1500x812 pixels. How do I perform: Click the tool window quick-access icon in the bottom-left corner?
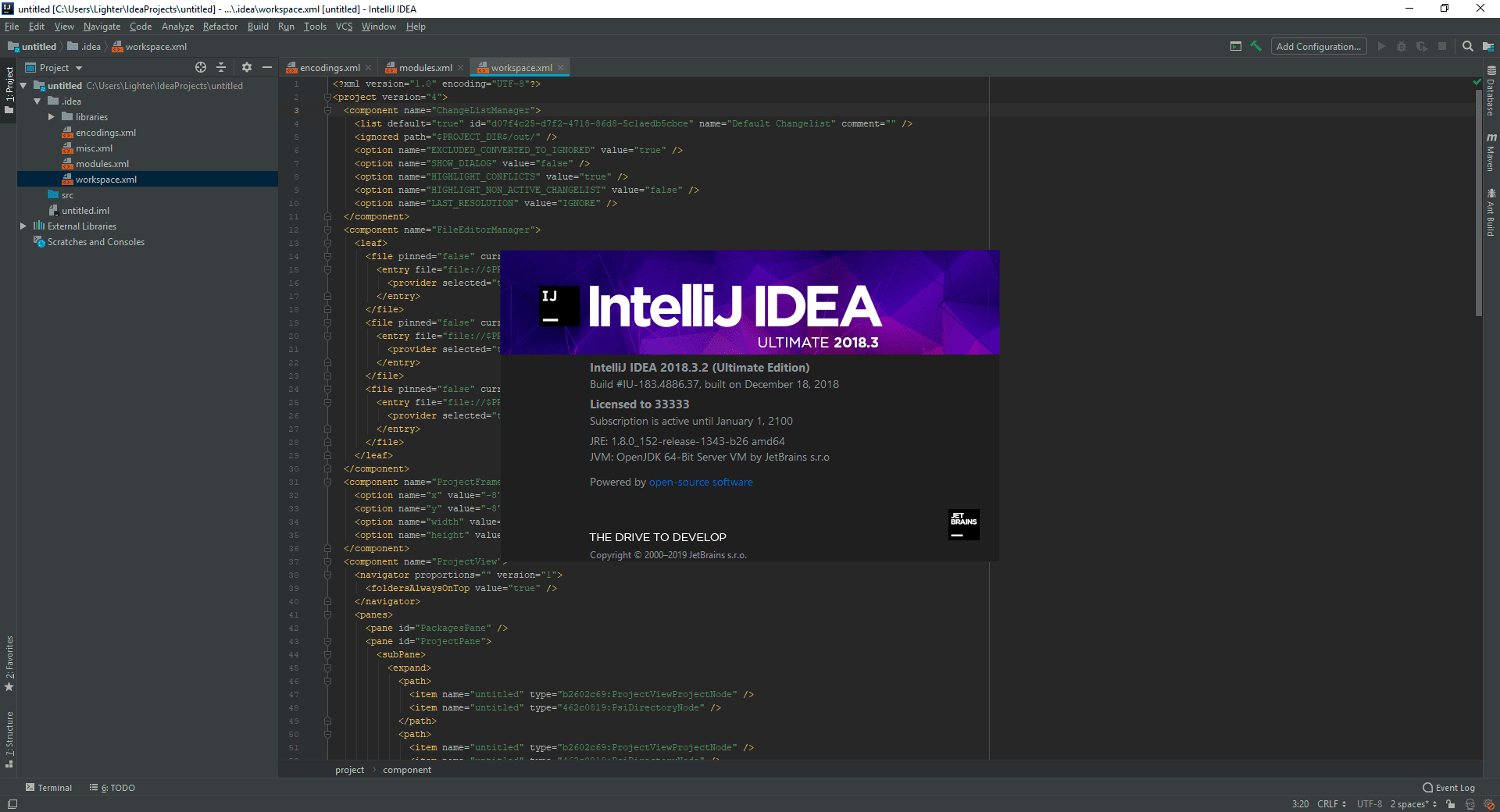point(12,803)
